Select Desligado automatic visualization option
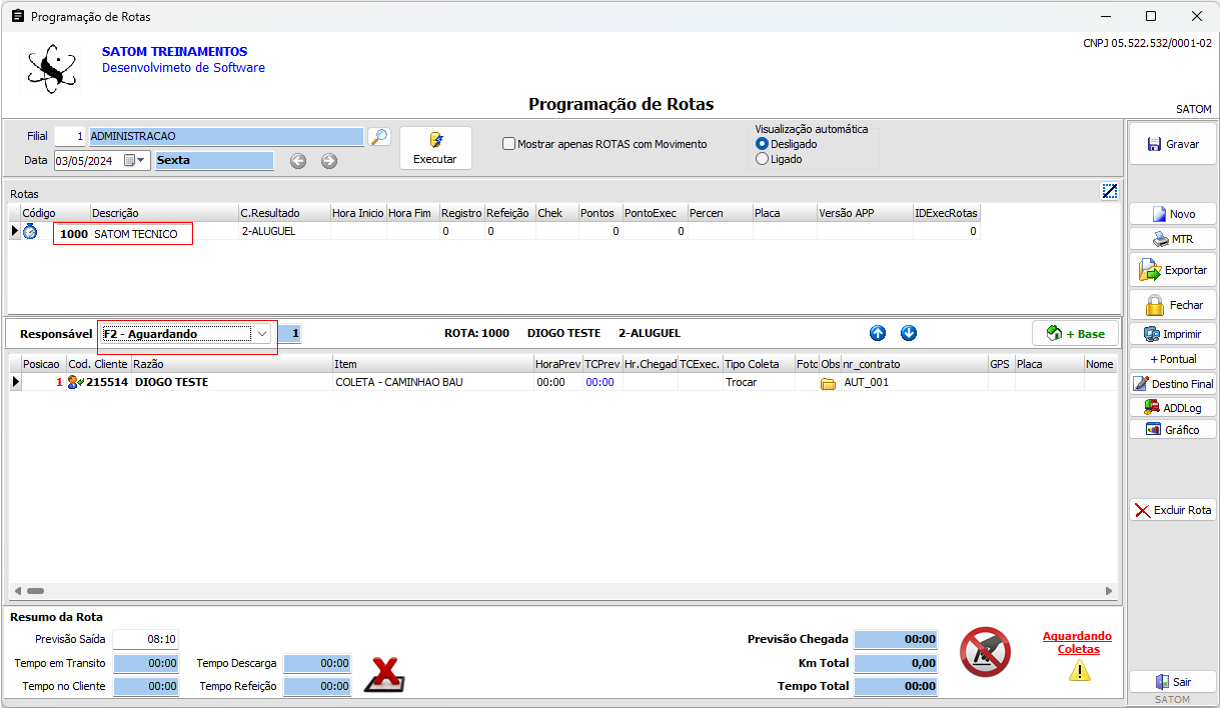1220x708 pixels. 762,144
